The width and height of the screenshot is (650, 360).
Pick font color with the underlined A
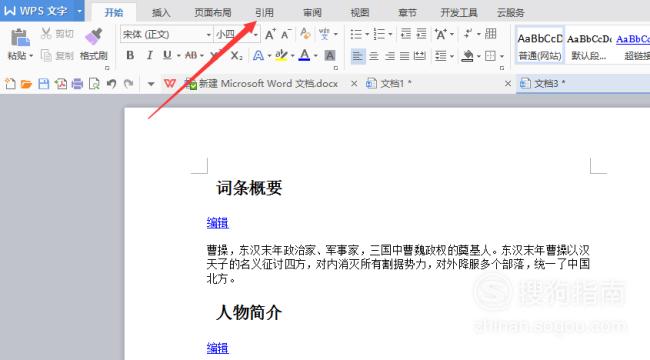pos(304,55)
